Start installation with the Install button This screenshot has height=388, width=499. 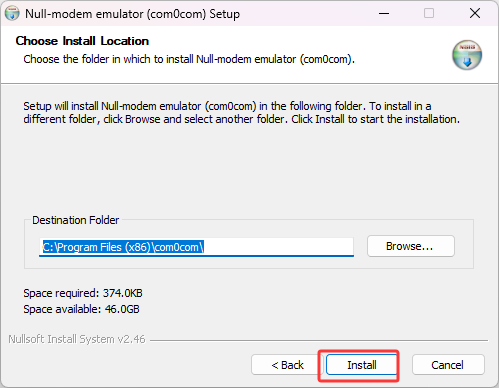[x=362, y=365]
